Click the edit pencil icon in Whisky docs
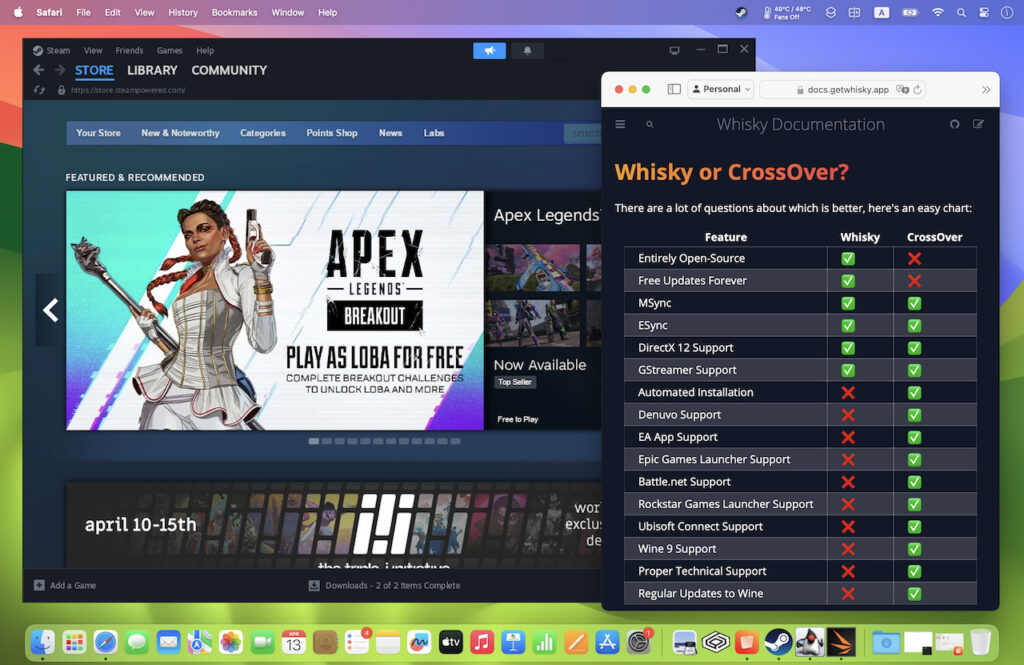Screen dimensions: 1024x665 (977, 124)
